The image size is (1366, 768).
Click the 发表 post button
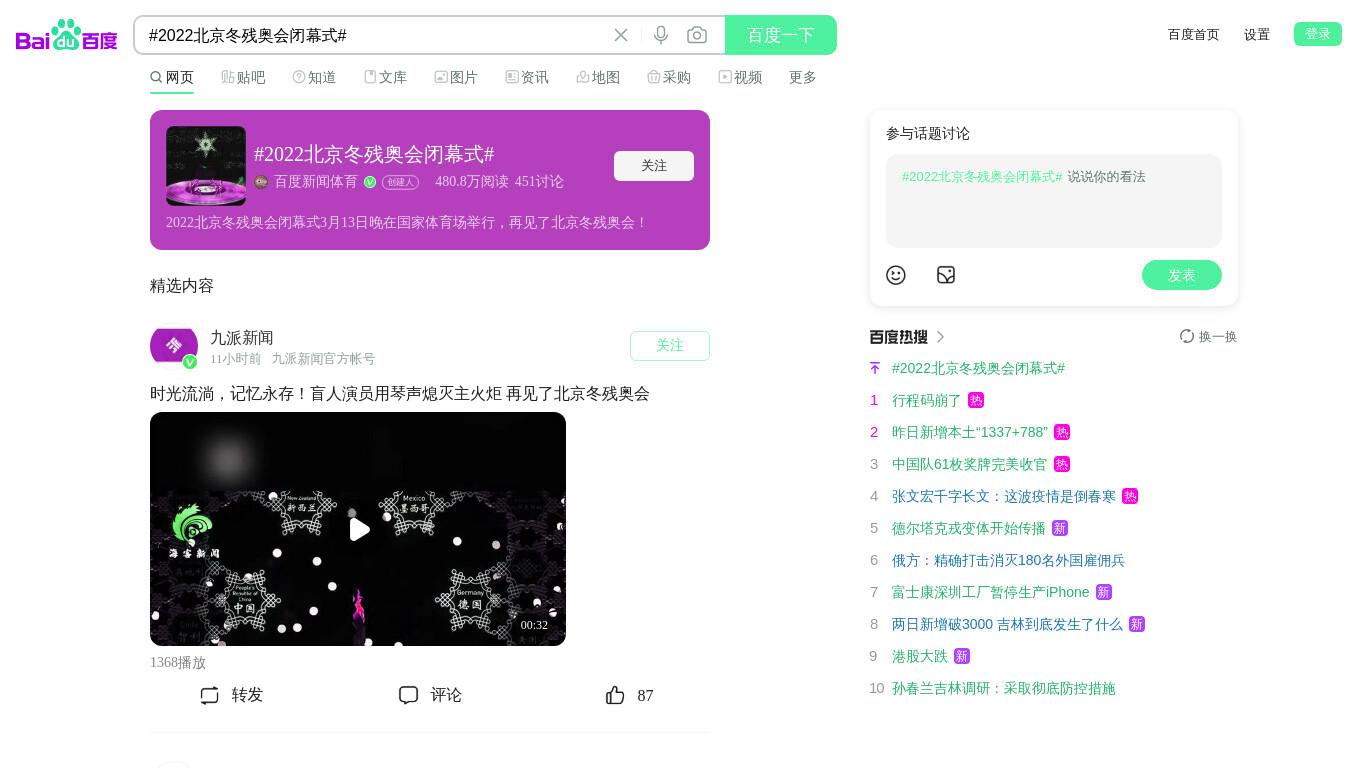(1182, 275)
